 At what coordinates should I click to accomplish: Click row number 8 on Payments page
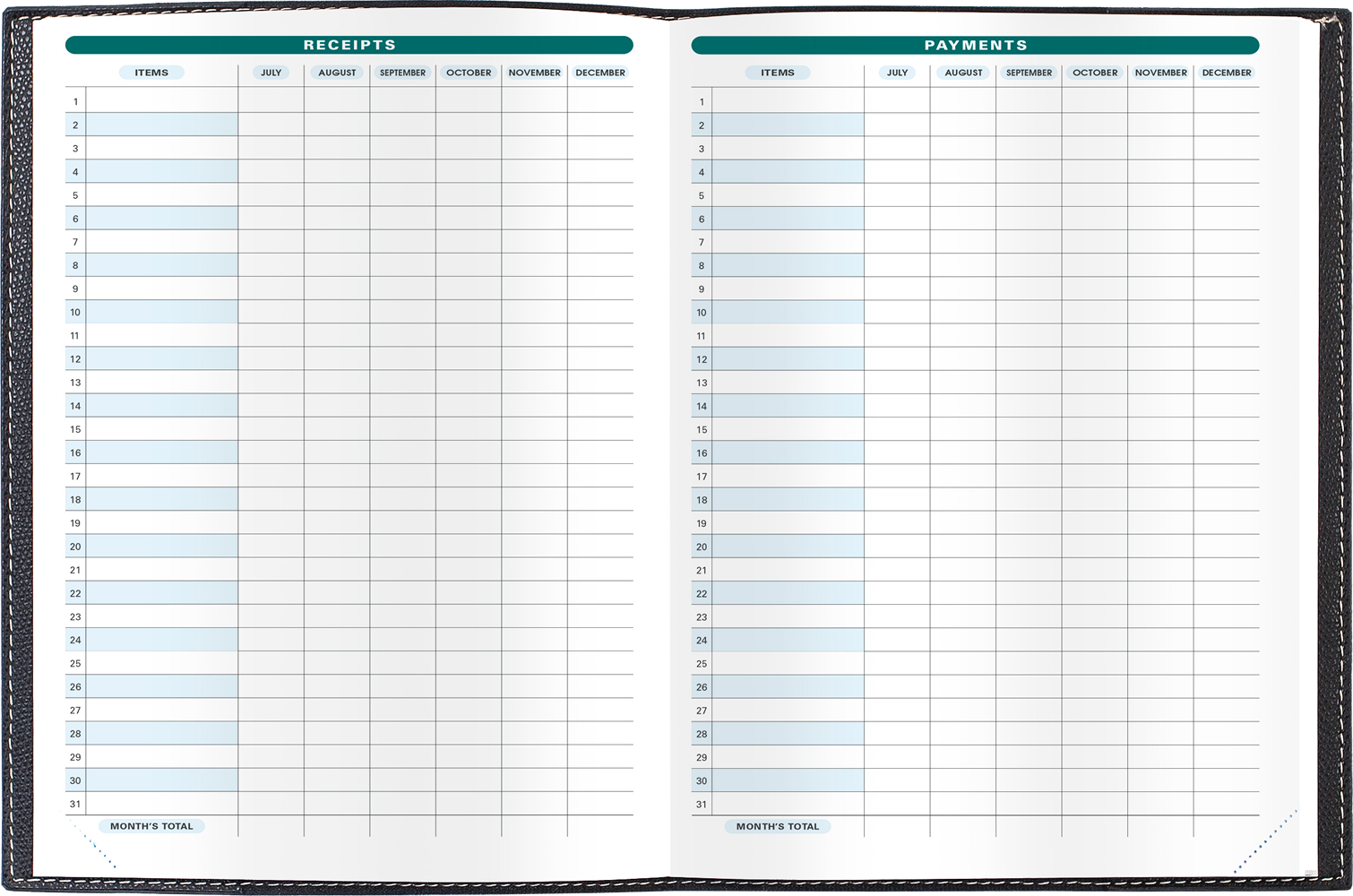click(702, 266)
